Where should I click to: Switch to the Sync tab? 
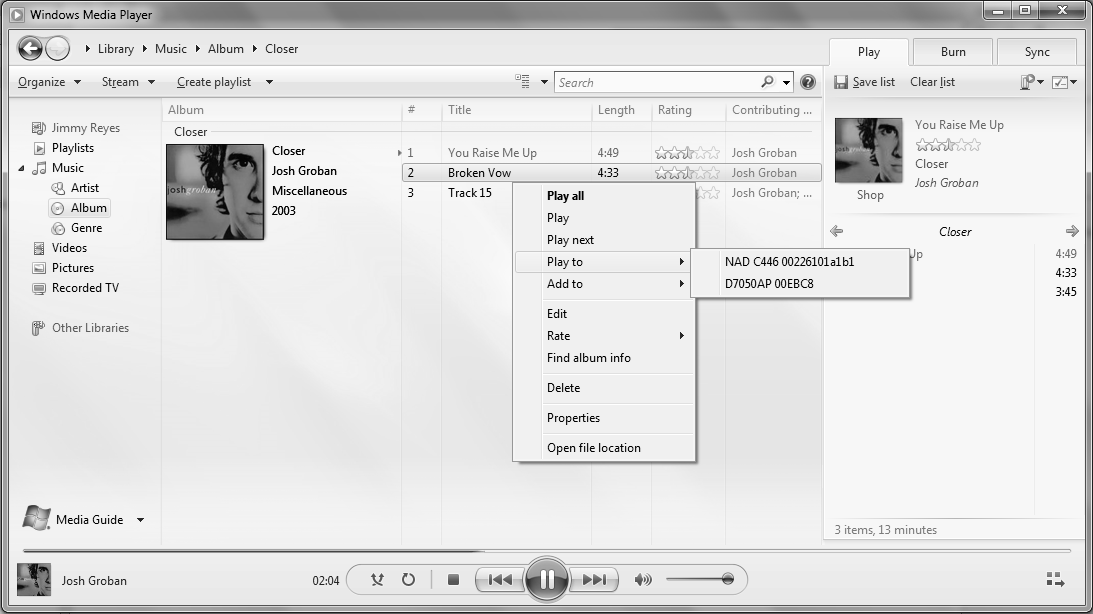click(x=1037, y=52)
